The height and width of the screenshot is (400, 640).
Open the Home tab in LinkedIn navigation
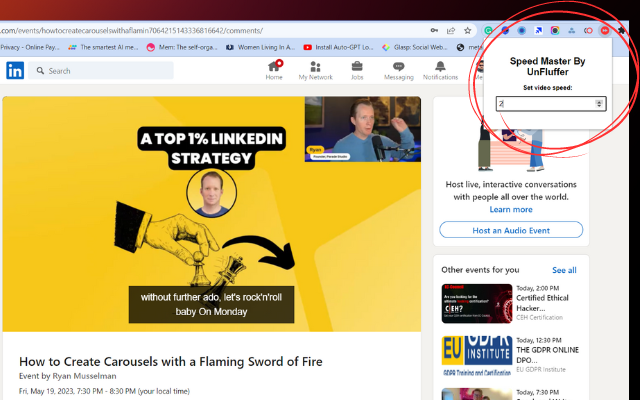[x=274, y=71]
